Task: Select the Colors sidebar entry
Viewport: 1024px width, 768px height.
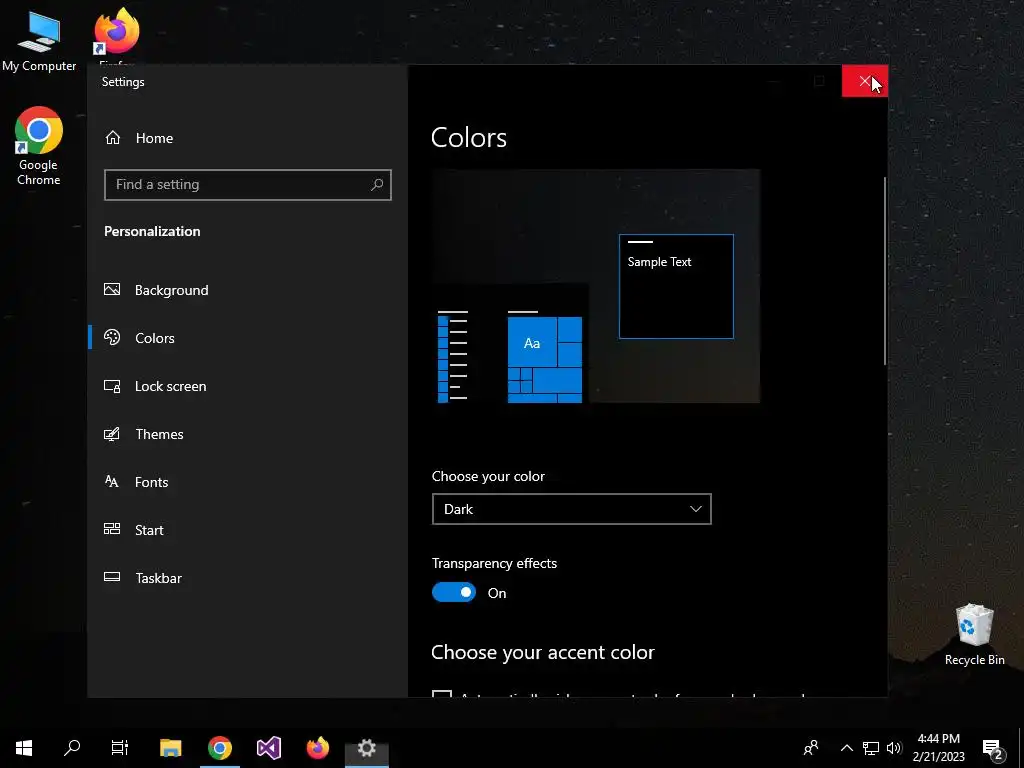Action: pyautogui.click(x=154, y=338)
